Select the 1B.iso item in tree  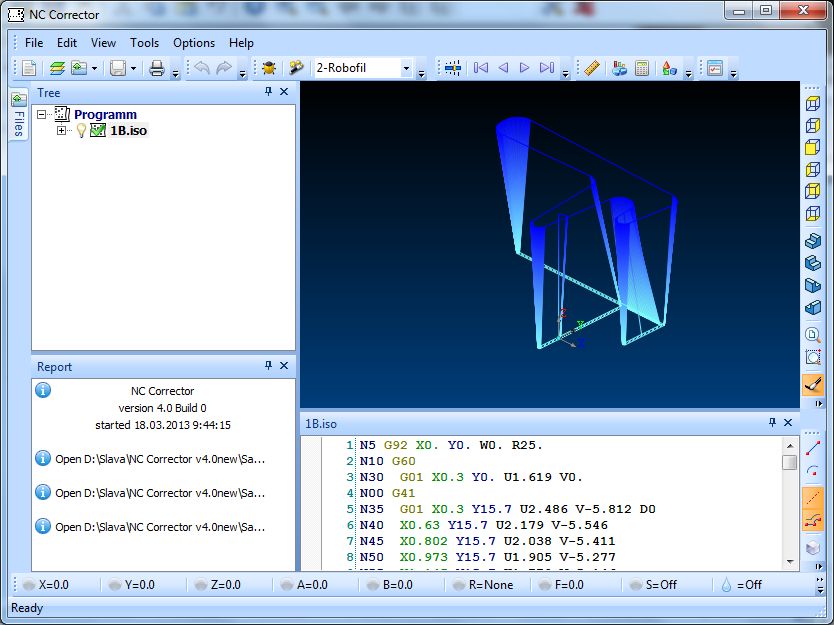tap(128, 130)
